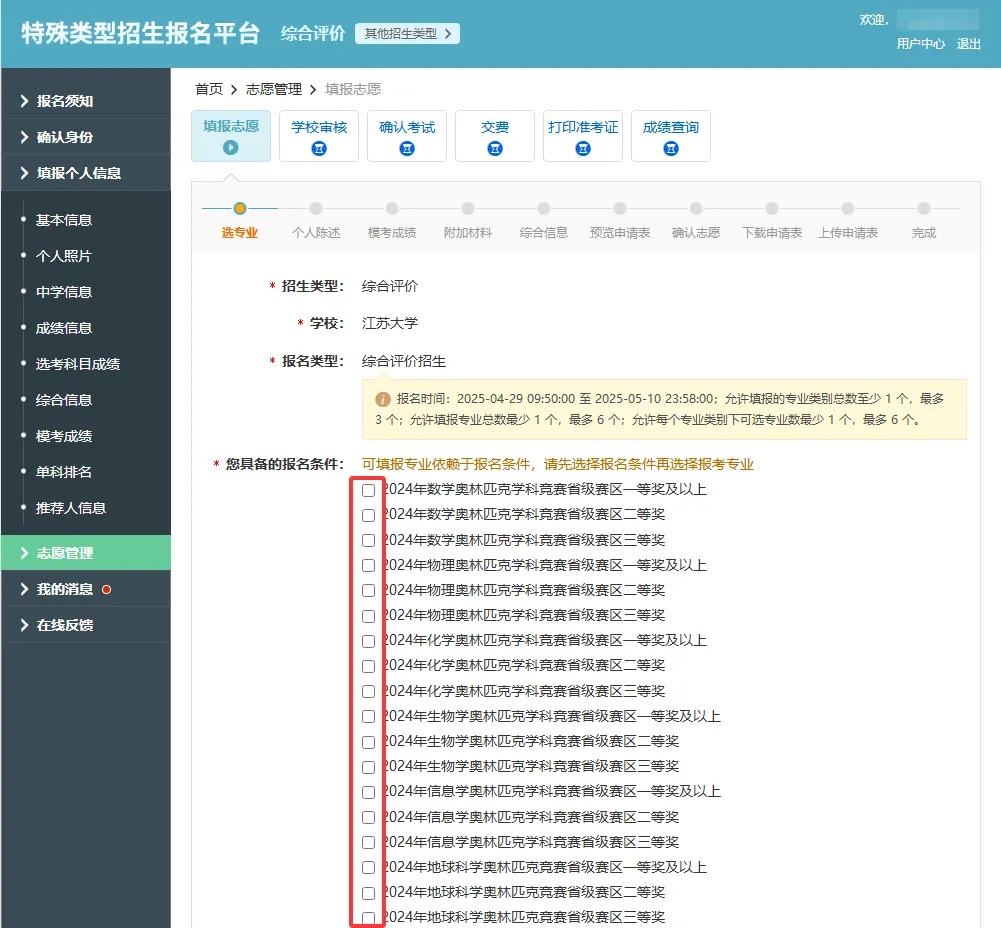1001x928 pixels.
Task: Open 中学信息 in the sidebar
Action: (x=64, y=292)
